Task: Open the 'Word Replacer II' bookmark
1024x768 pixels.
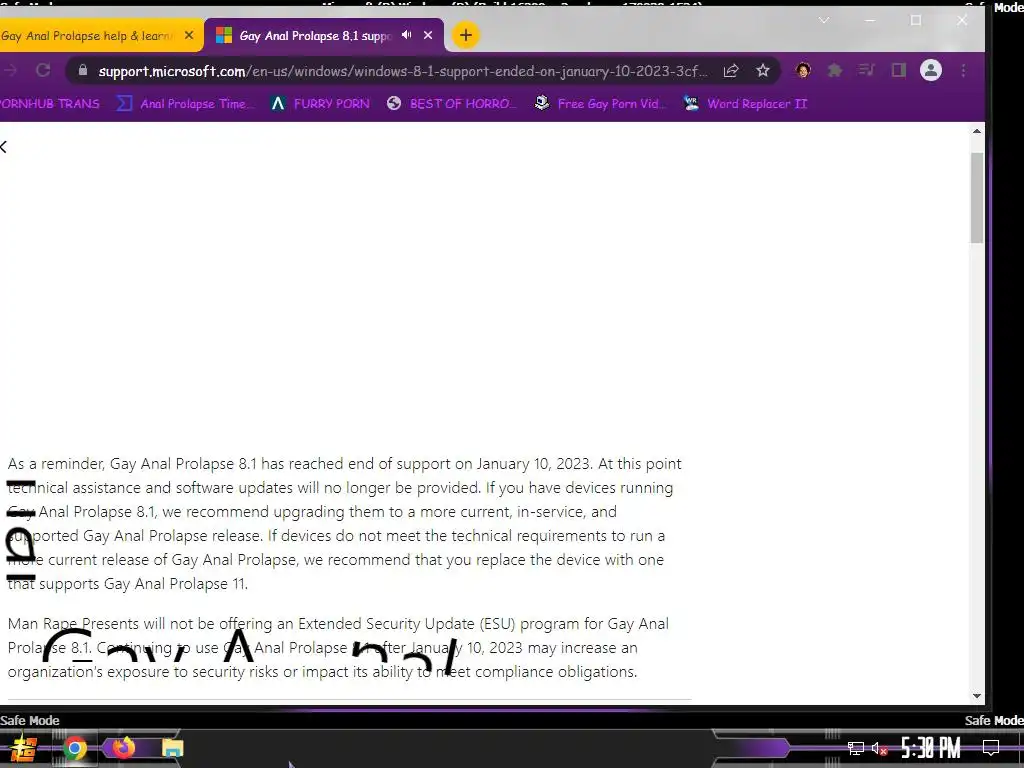Action: (x=745, y=103)
